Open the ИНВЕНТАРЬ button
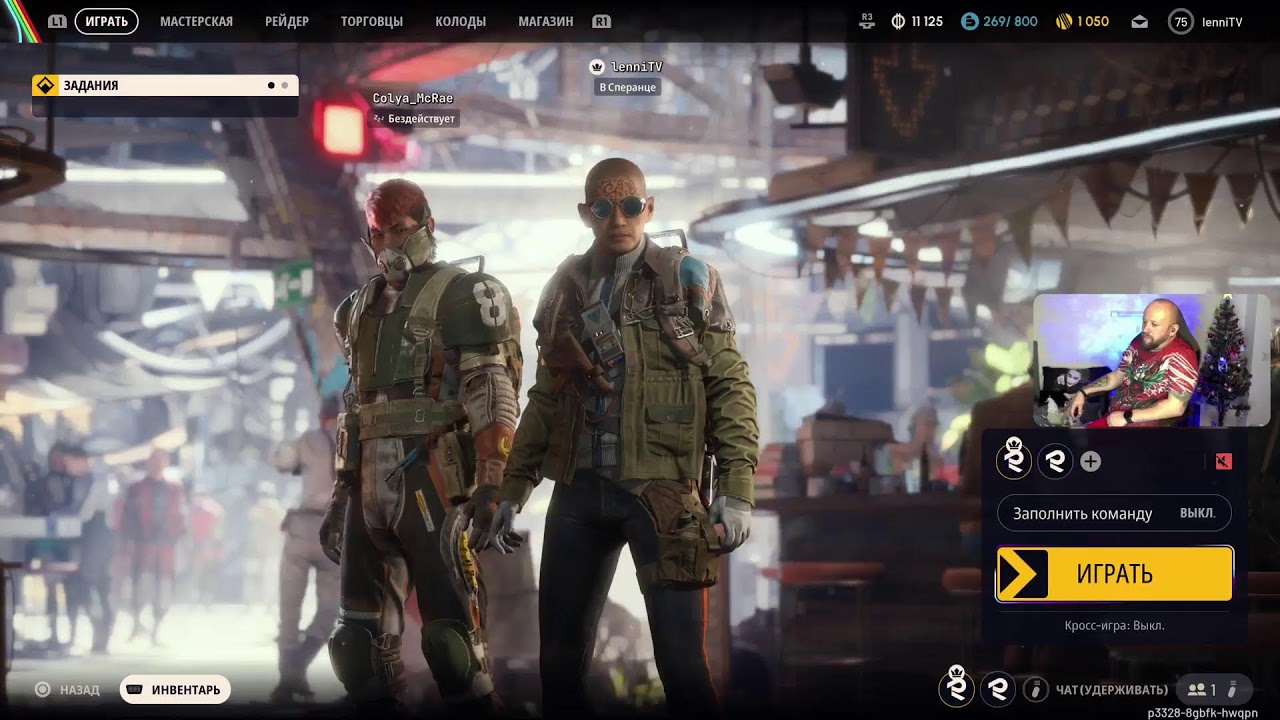 (175, 690)
